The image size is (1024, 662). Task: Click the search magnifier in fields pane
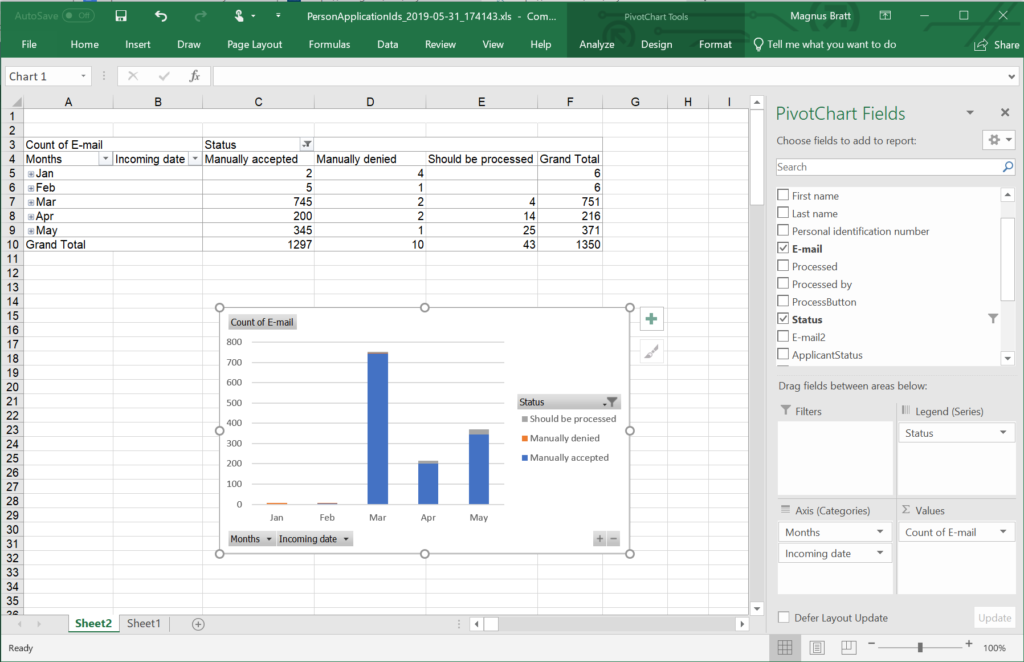pos(1008,166)
